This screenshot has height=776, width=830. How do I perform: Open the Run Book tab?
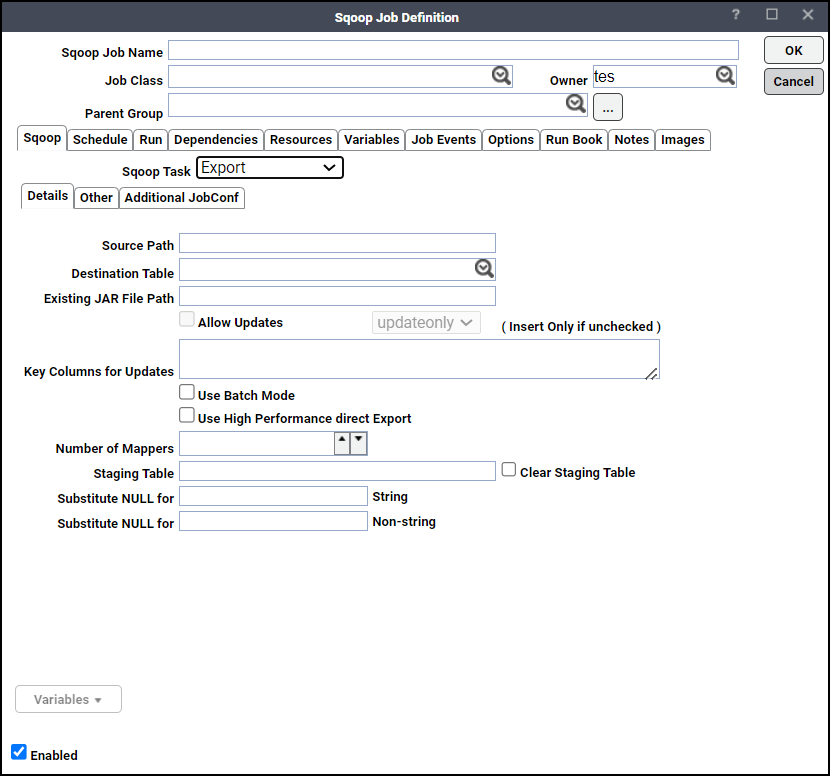[x=574, y=140]
